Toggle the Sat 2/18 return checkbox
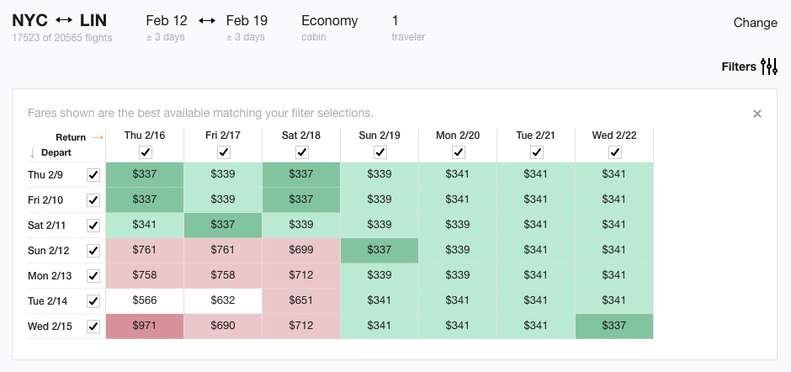The height and width of the screenshot is (372, 791). pos(302,152)
